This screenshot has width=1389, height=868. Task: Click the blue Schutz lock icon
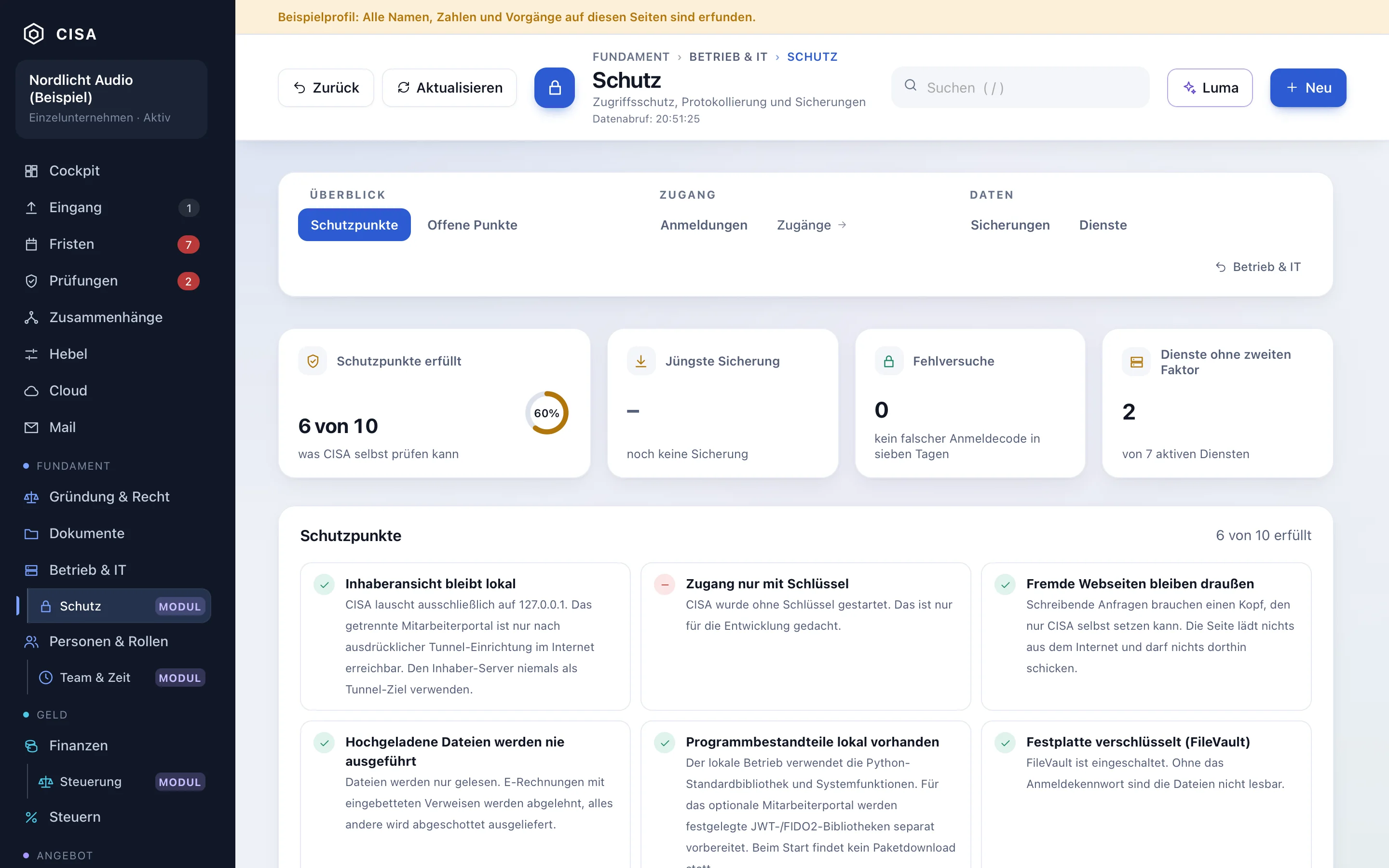click(555, 88)
